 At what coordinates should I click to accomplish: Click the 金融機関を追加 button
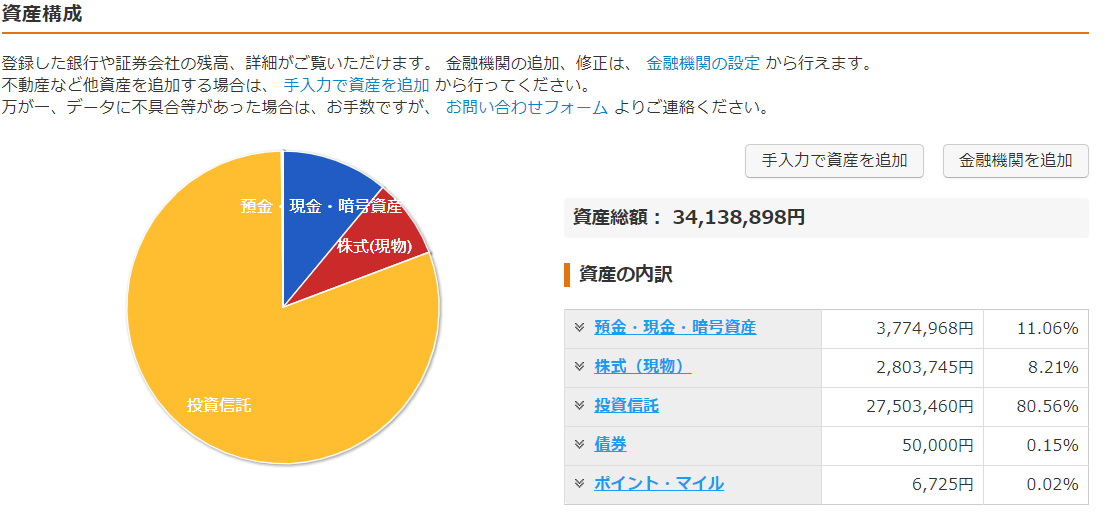pyautogui.click(x=1015, y=161)
